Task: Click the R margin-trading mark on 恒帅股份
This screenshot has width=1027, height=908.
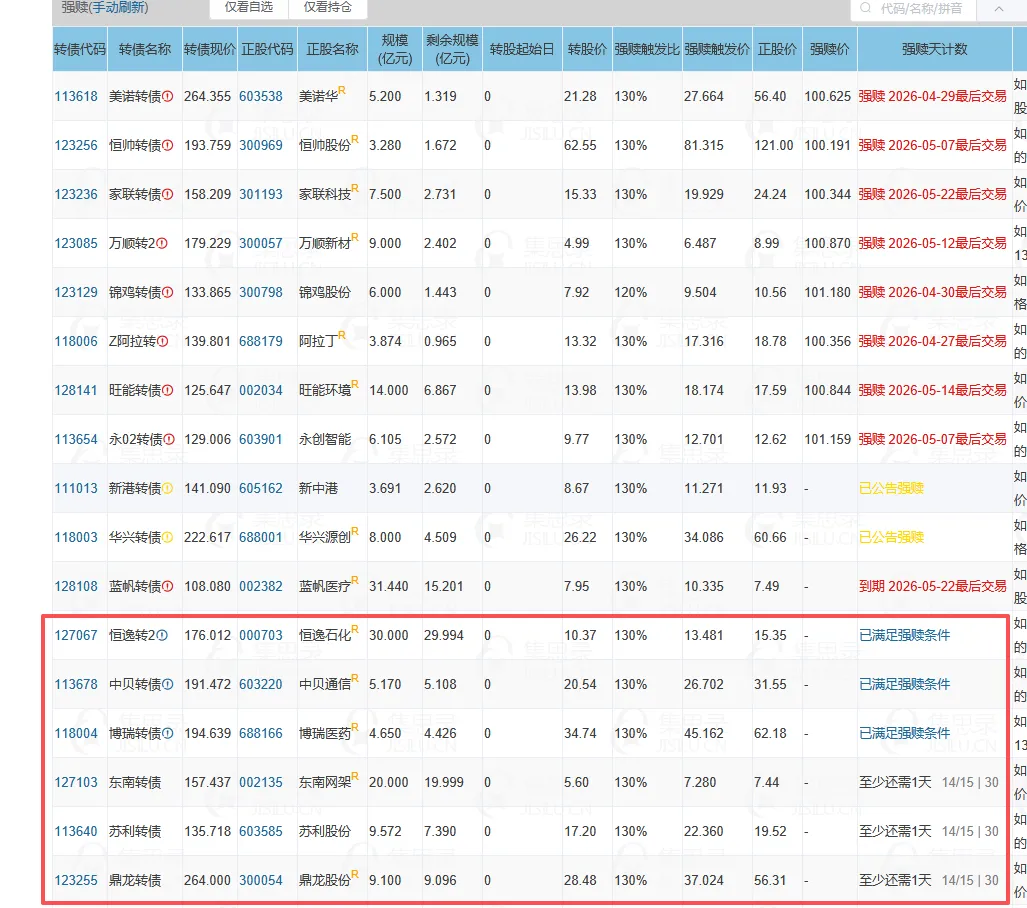Action: 355,139
